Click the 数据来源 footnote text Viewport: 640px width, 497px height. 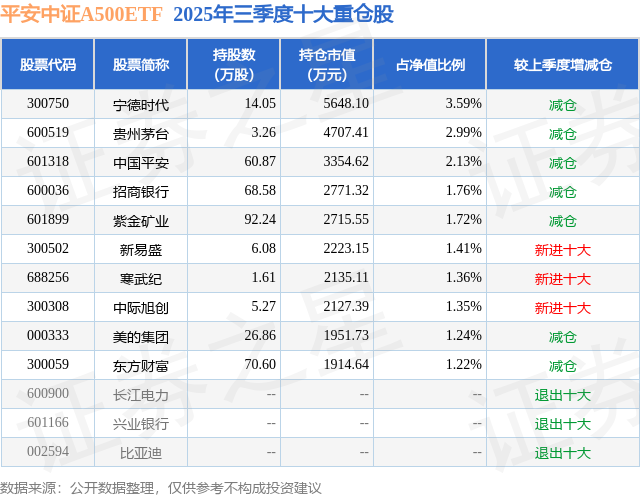click(x=161, y=488)
